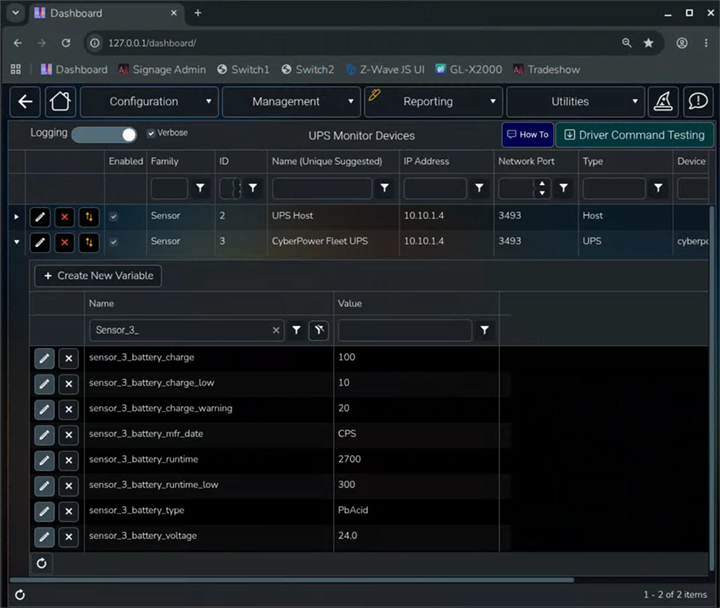Open the Type column filter menu
Screen dimensions: 720x608
(658, 188)
